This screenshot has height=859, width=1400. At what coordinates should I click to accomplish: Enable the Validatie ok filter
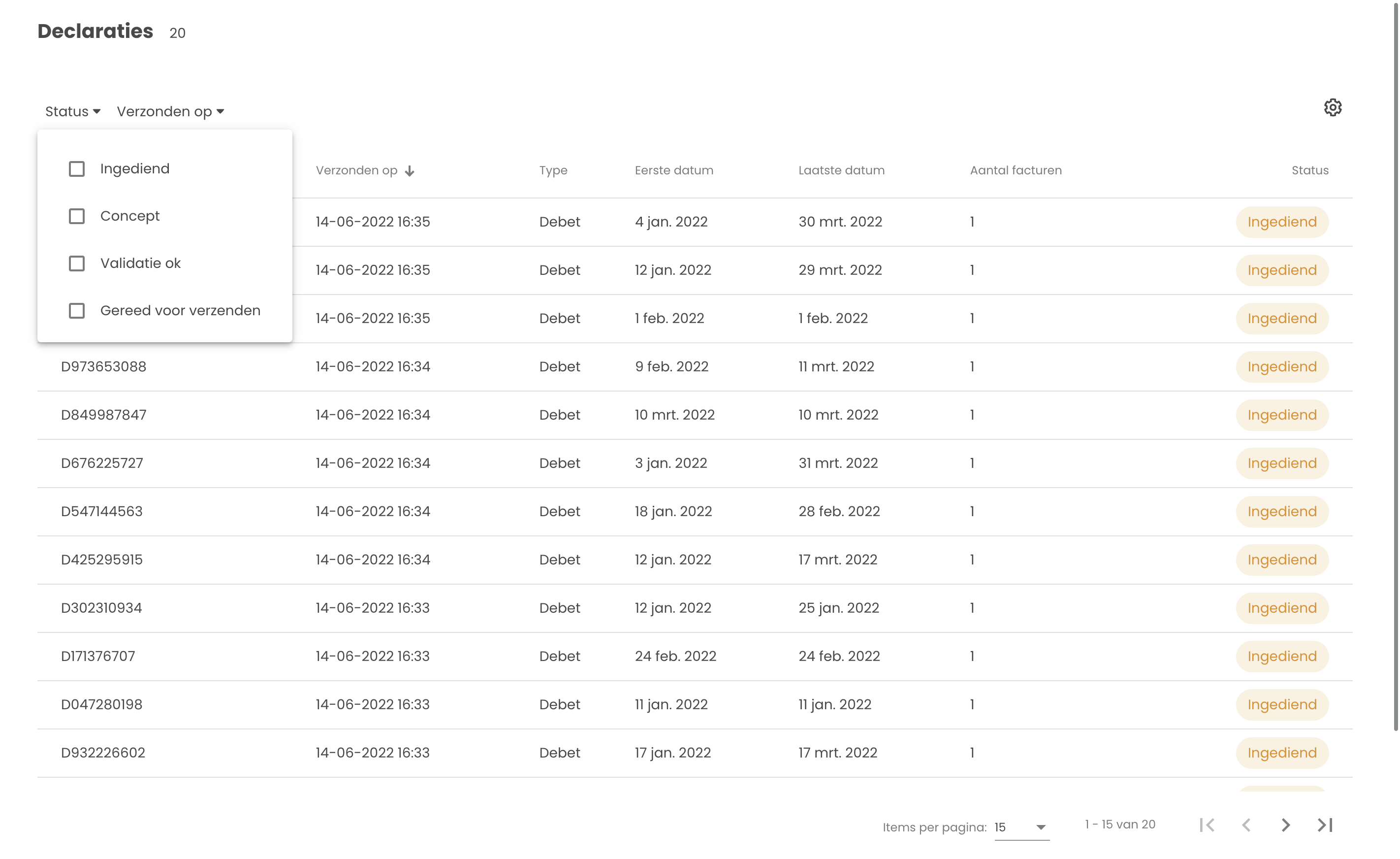[77, 263]
